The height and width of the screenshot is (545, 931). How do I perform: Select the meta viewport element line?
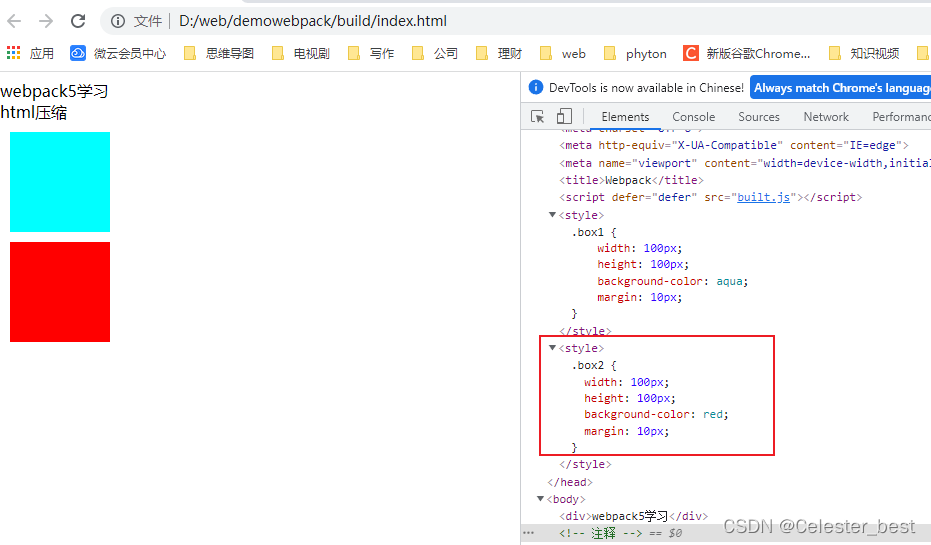(x=745, y=163)
